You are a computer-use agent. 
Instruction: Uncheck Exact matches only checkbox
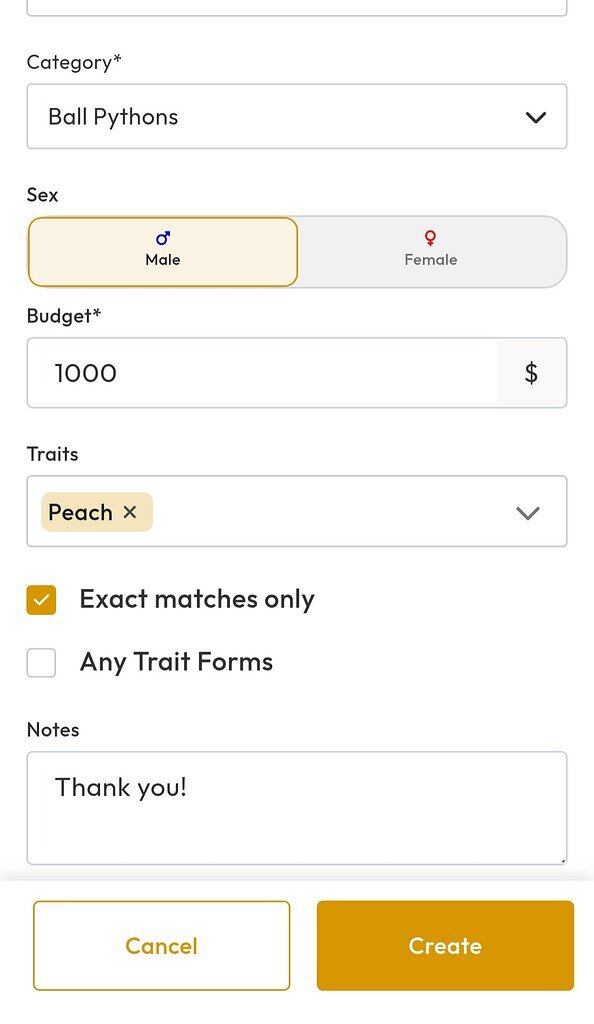(41, 600)
